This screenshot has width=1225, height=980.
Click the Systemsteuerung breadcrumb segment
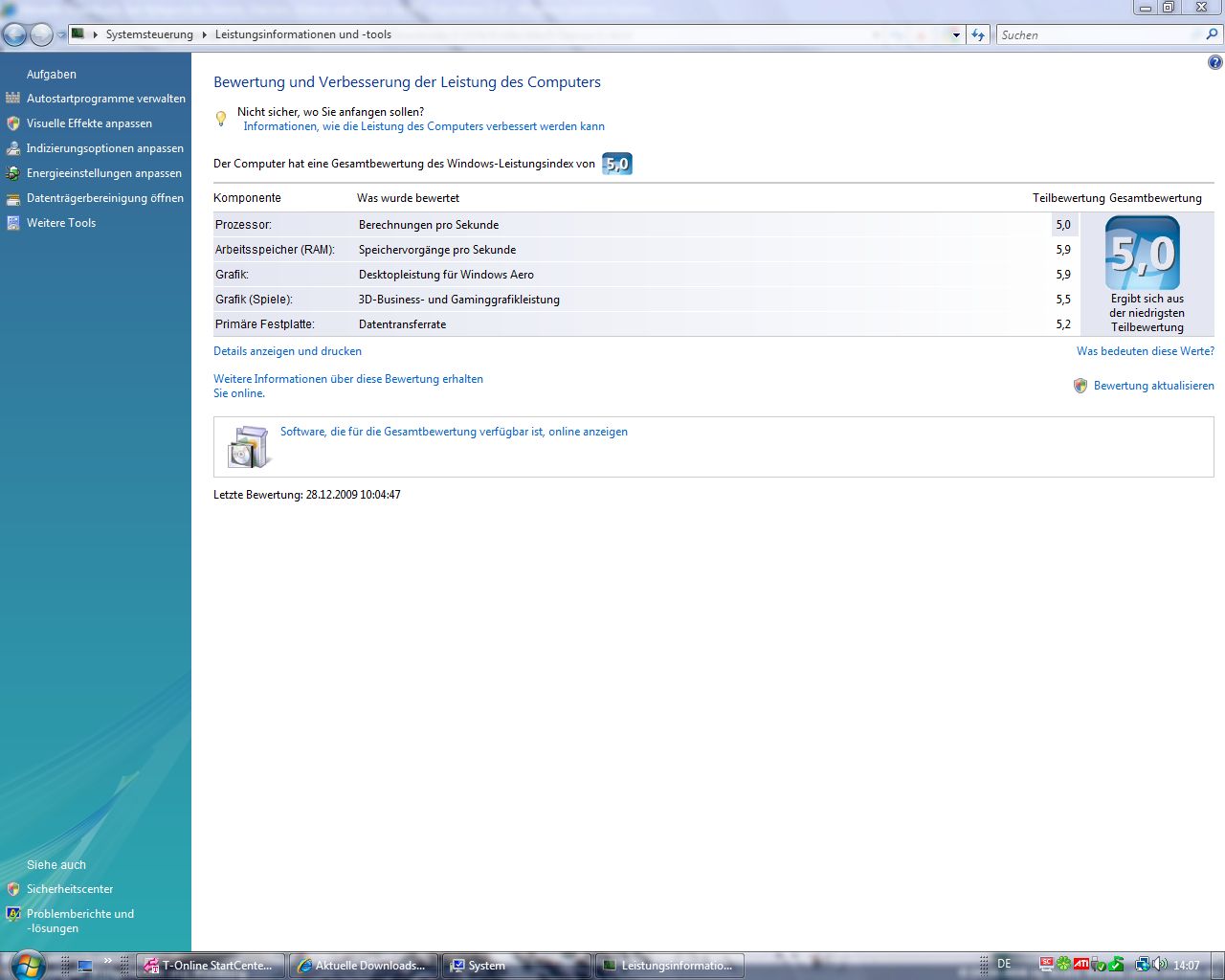(x=149, y=34)
